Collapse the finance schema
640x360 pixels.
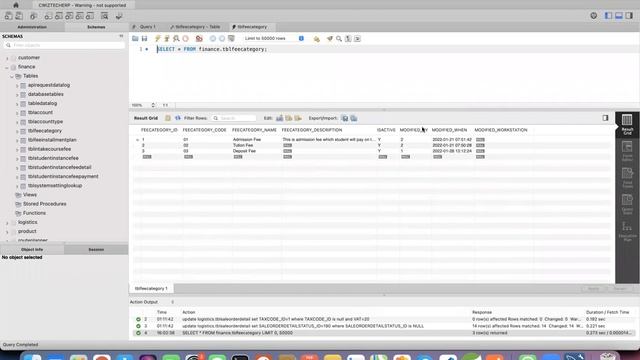tap(7, 67)
